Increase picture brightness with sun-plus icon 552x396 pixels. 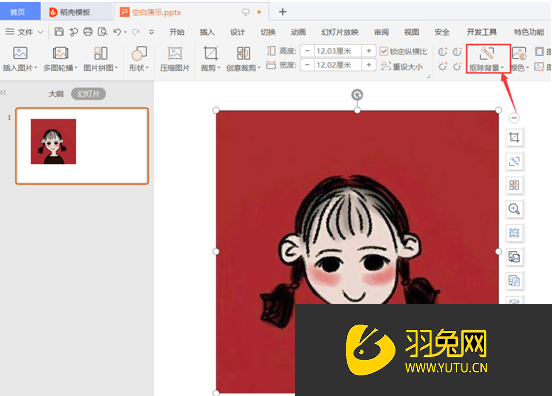tap(443, 66)
